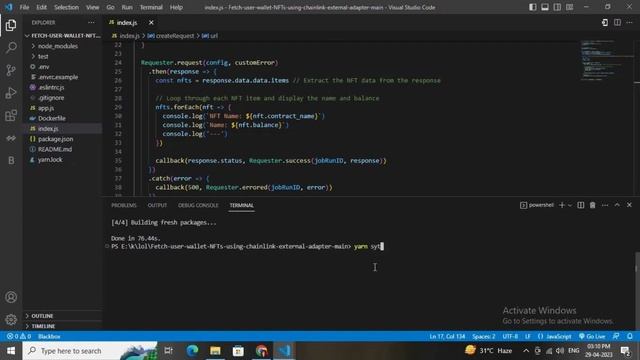The height and width of the screenshot is (360, 640).
Task: Click the open changes icon in editor toolbar
Action: [605, 22]
